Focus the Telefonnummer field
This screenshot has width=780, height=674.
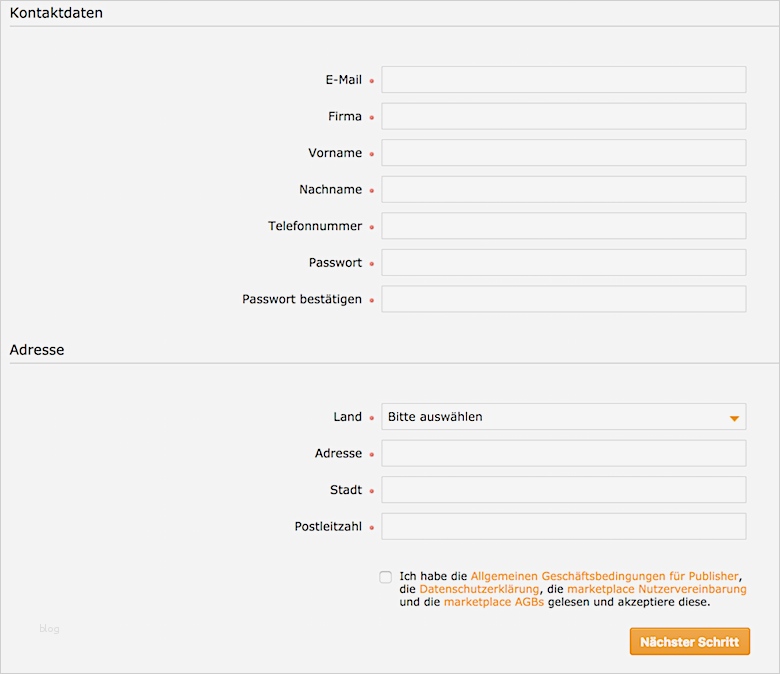[563, 226]
